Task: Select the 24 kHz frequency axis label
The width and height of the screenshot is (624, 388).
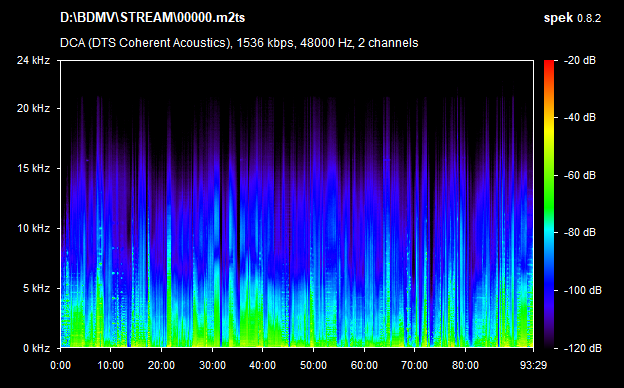Action: click(33, 60)
